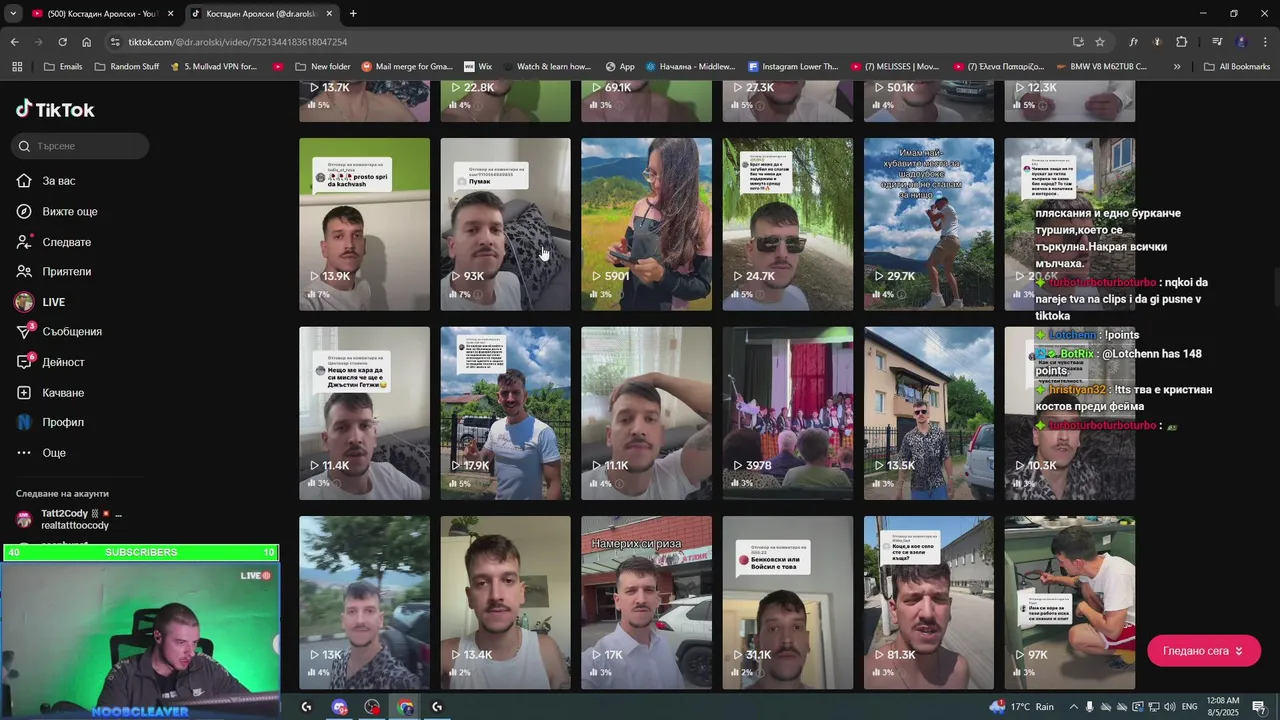The height and width of the screenshot is (720, 1280).
Task: Open the 12:08 AM clock calendar
Action: [x=1222, y=707]
